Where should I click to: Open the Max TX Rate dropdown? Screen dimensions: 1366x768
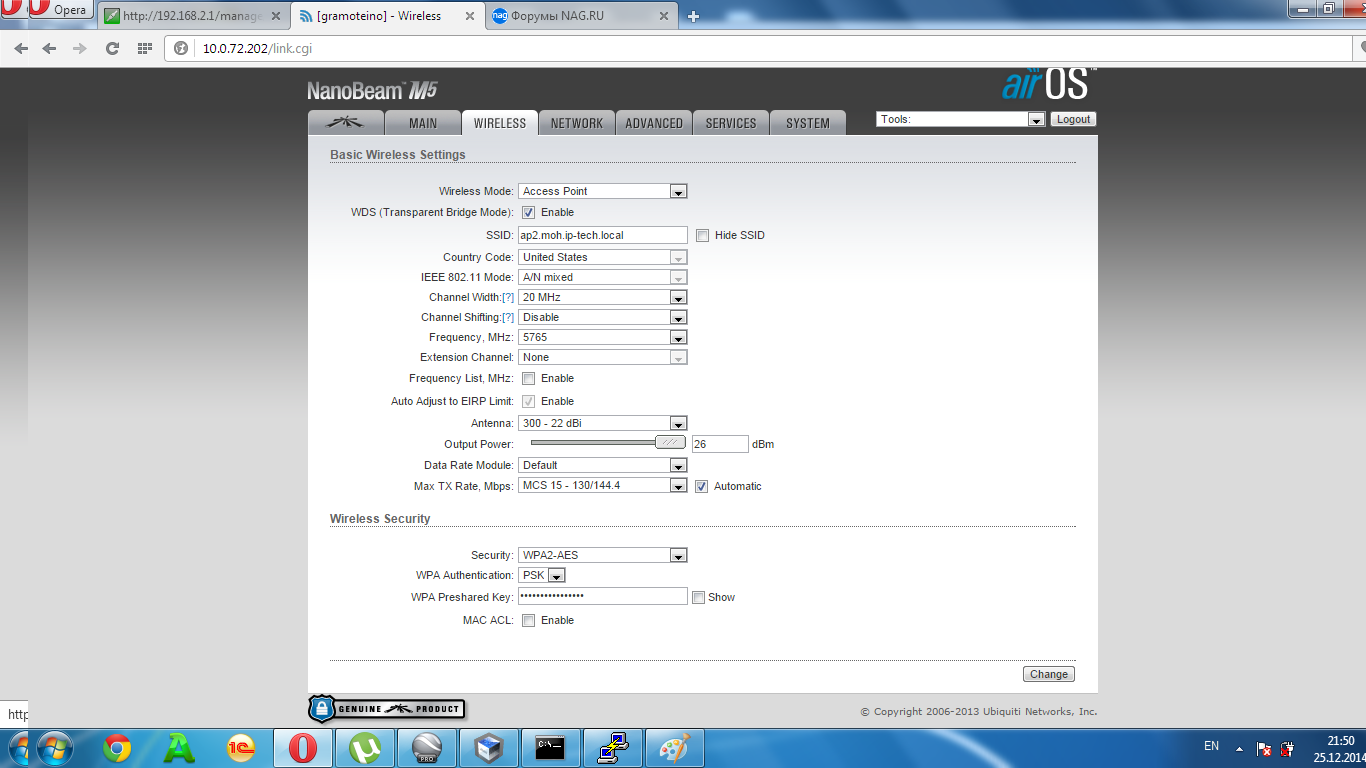coord(603,485)
